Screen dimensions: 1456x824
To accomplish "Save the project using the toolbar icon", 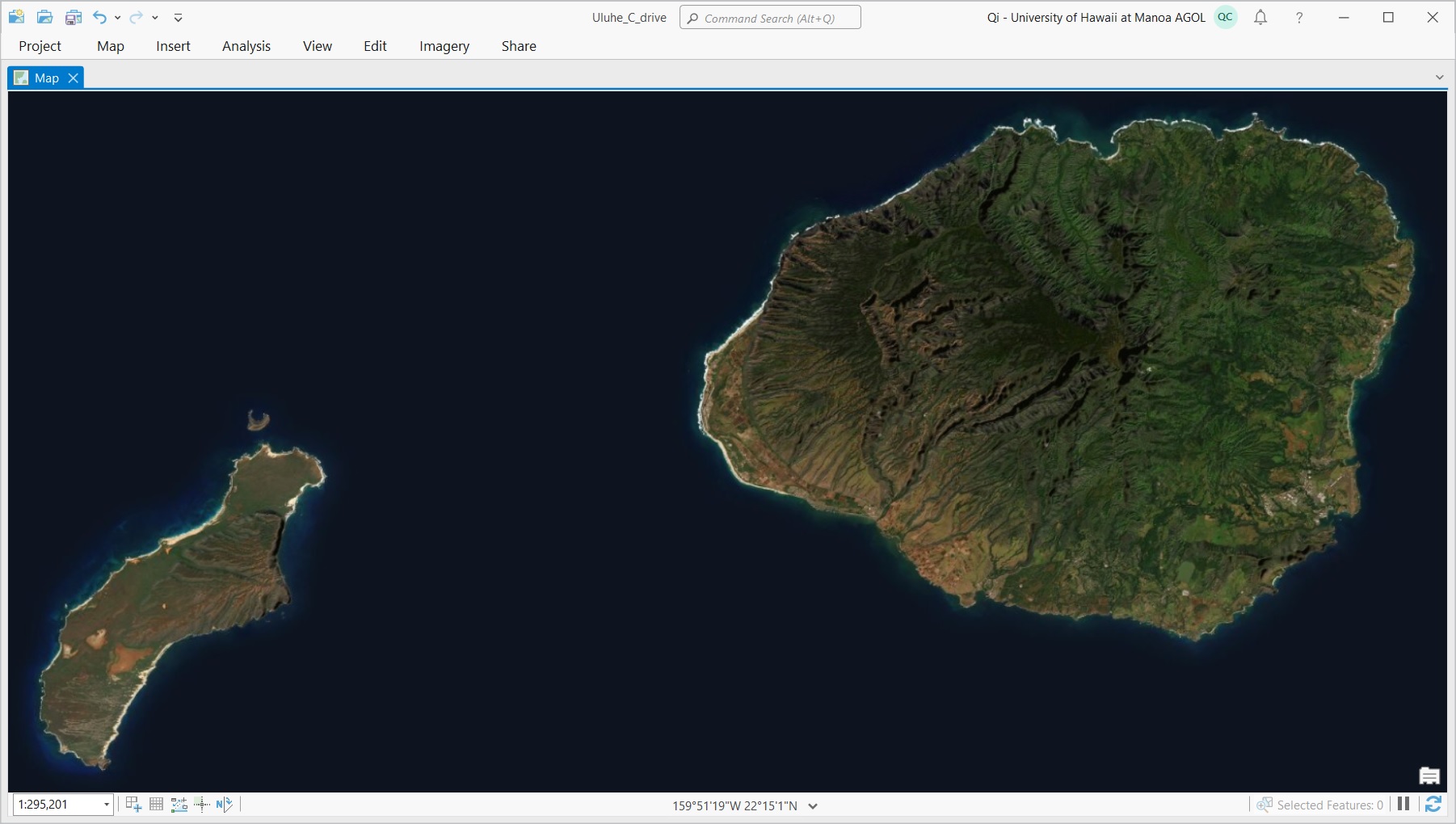I will [x=74, y=17].
